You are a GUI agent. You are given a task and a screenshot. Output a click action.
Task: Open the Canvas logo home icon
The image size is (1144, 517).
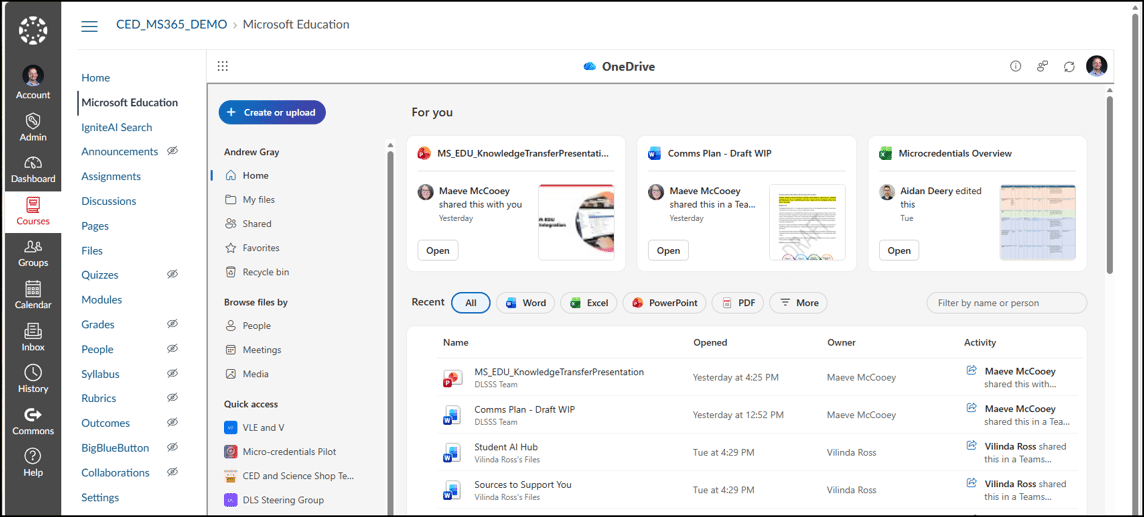(x=33, y=30)
